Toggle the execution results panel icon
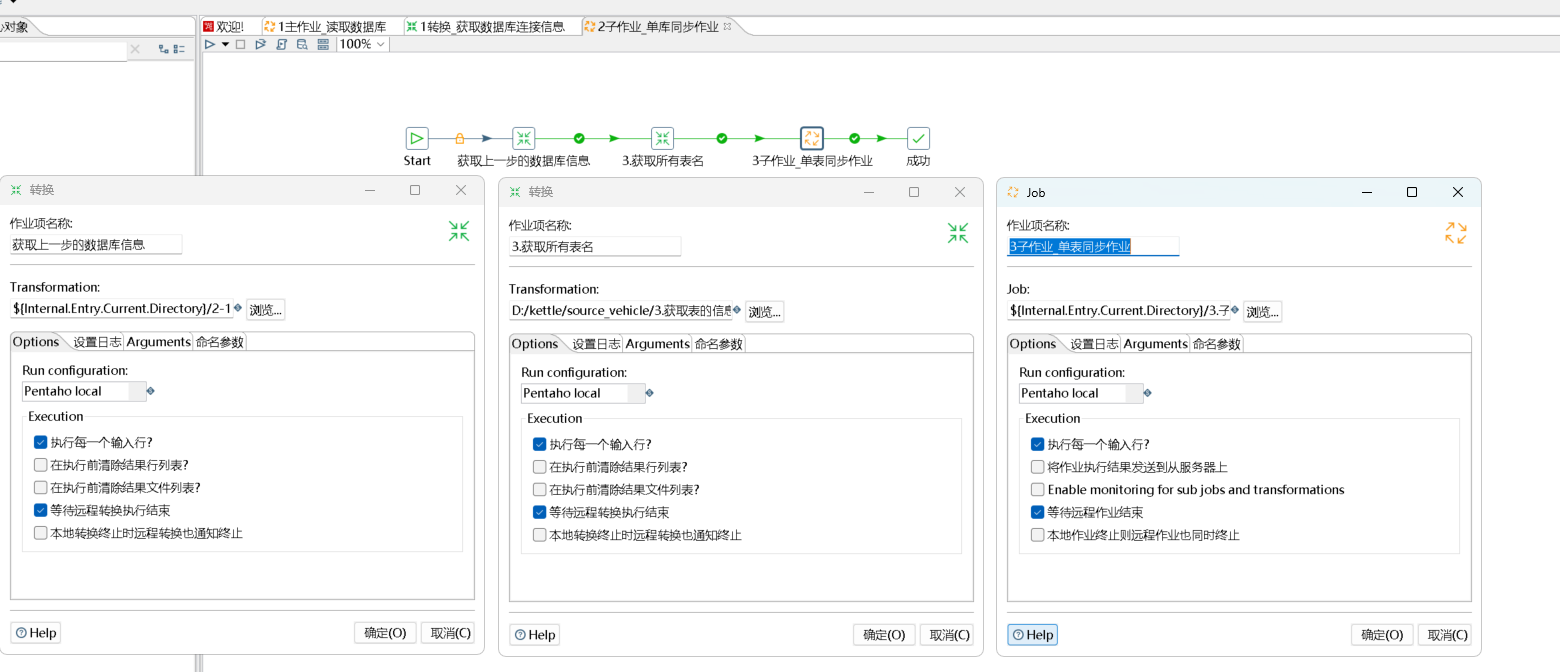 point(323,44)
